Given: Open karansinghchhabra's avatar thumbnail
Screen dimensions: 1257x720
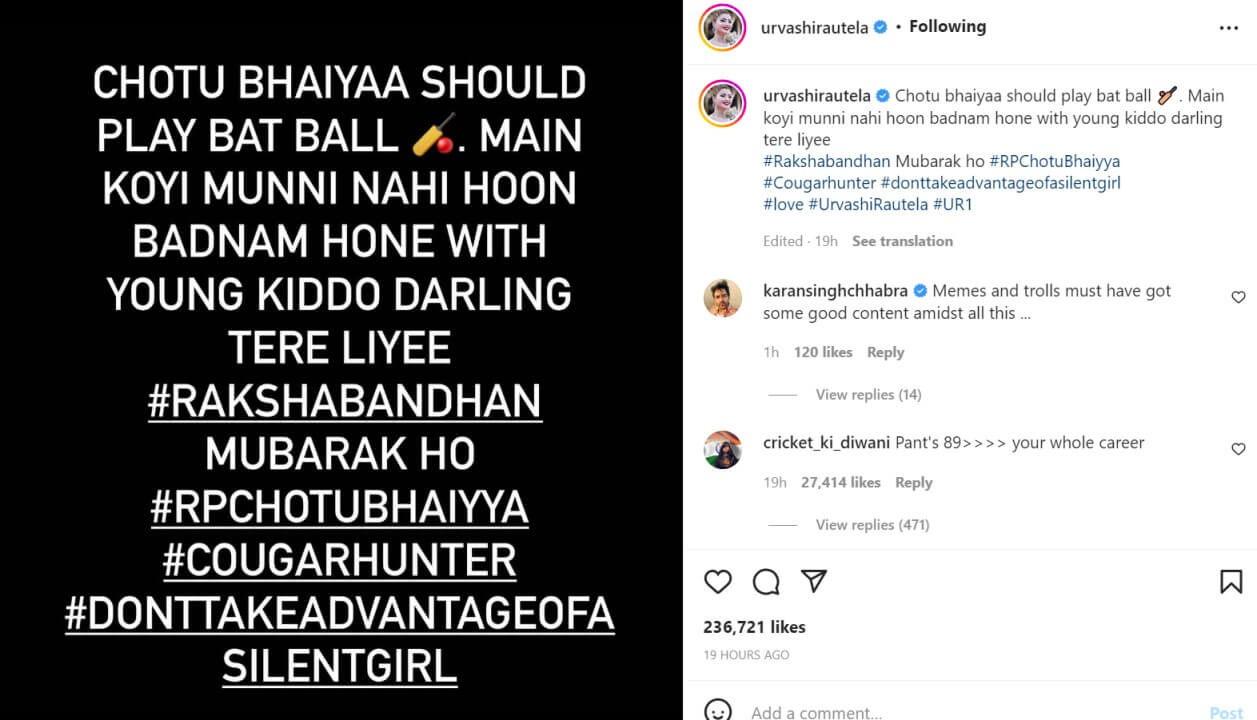Looking at the screenshot, I should click(x=722, y=298).
